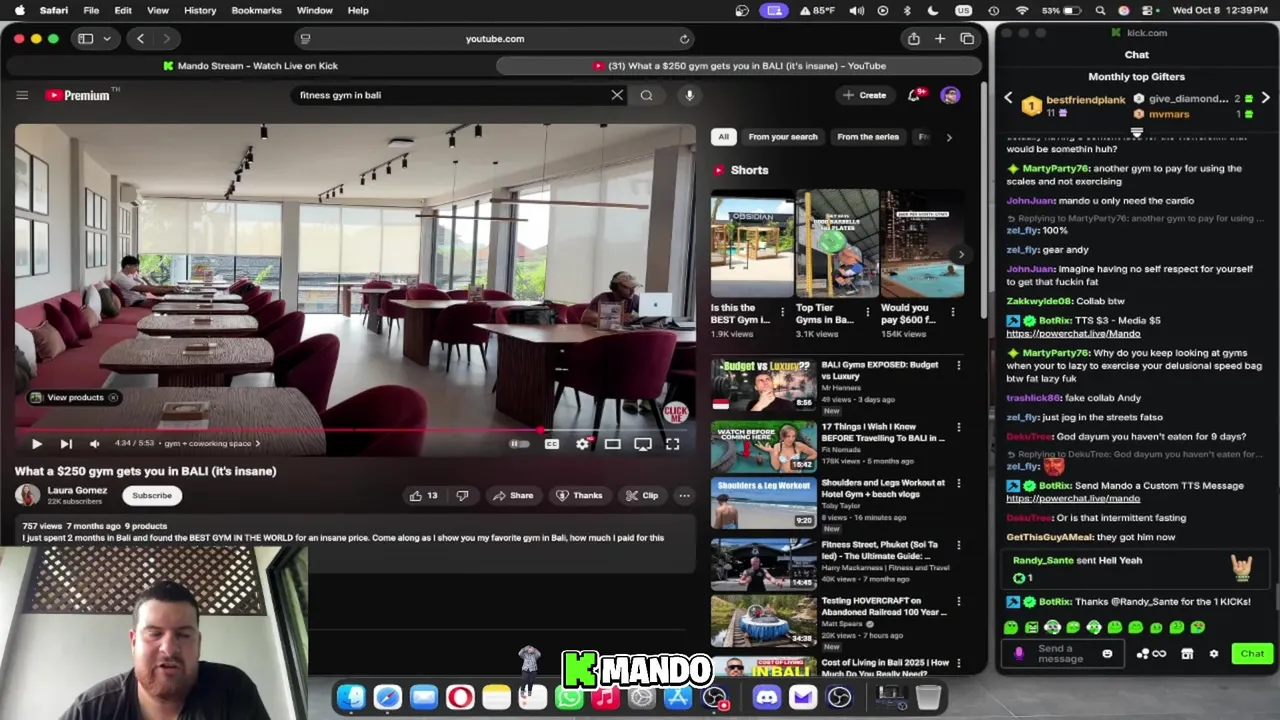Image resolution: width=1280 pixels, height=720 pixels.
Task: Dismiss the 'View products' overlay
Action: pyautogui.click(x=114, y=397)
